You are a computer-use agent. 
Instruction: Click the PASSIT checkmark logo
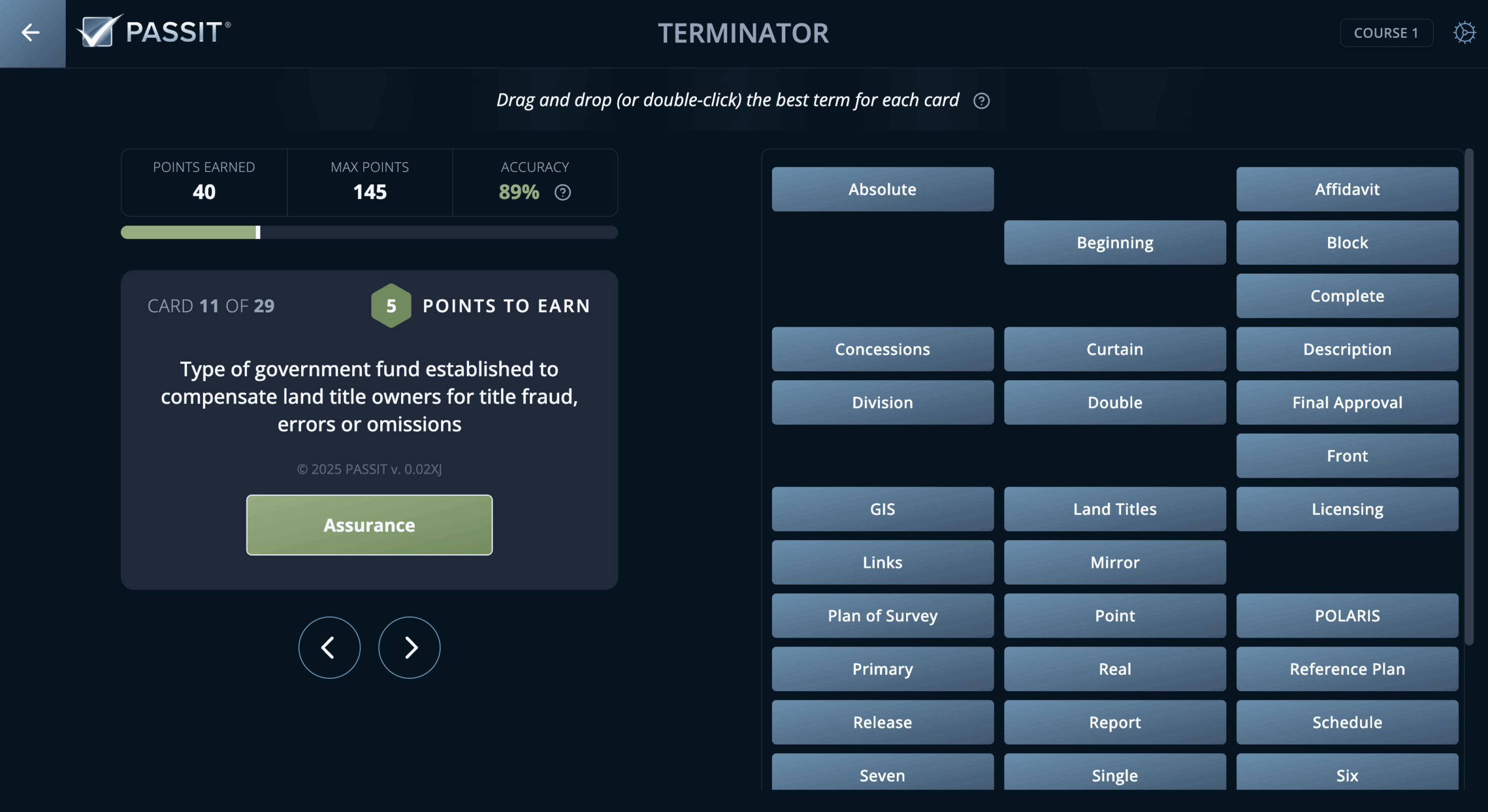(100, 31)
